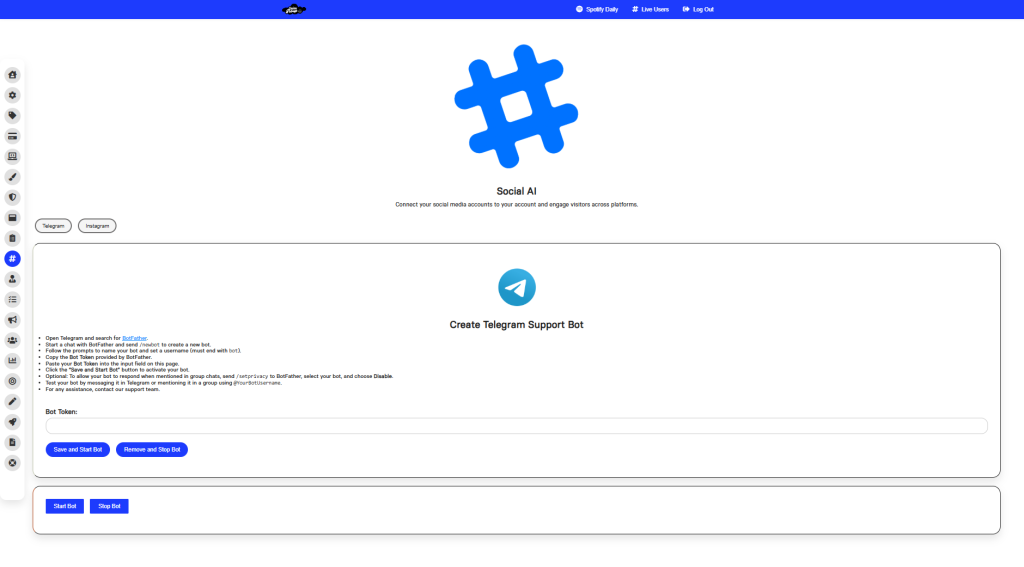The width and height of the screenshot is (1024, 567).
Task: Click the 'Bot Token:' label
Action: (x=61, y=412)
